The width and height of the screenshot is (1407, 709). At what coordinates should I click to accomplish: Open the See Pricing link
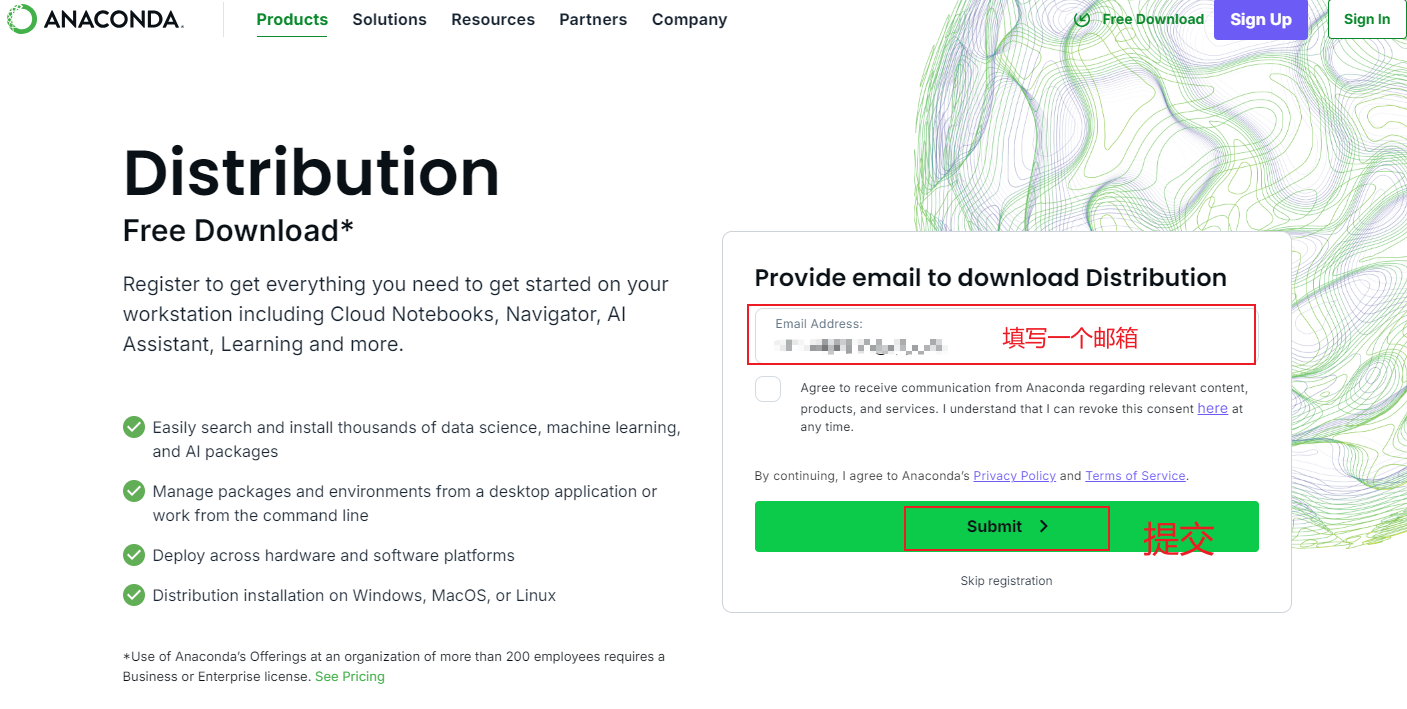pos(350,677)
